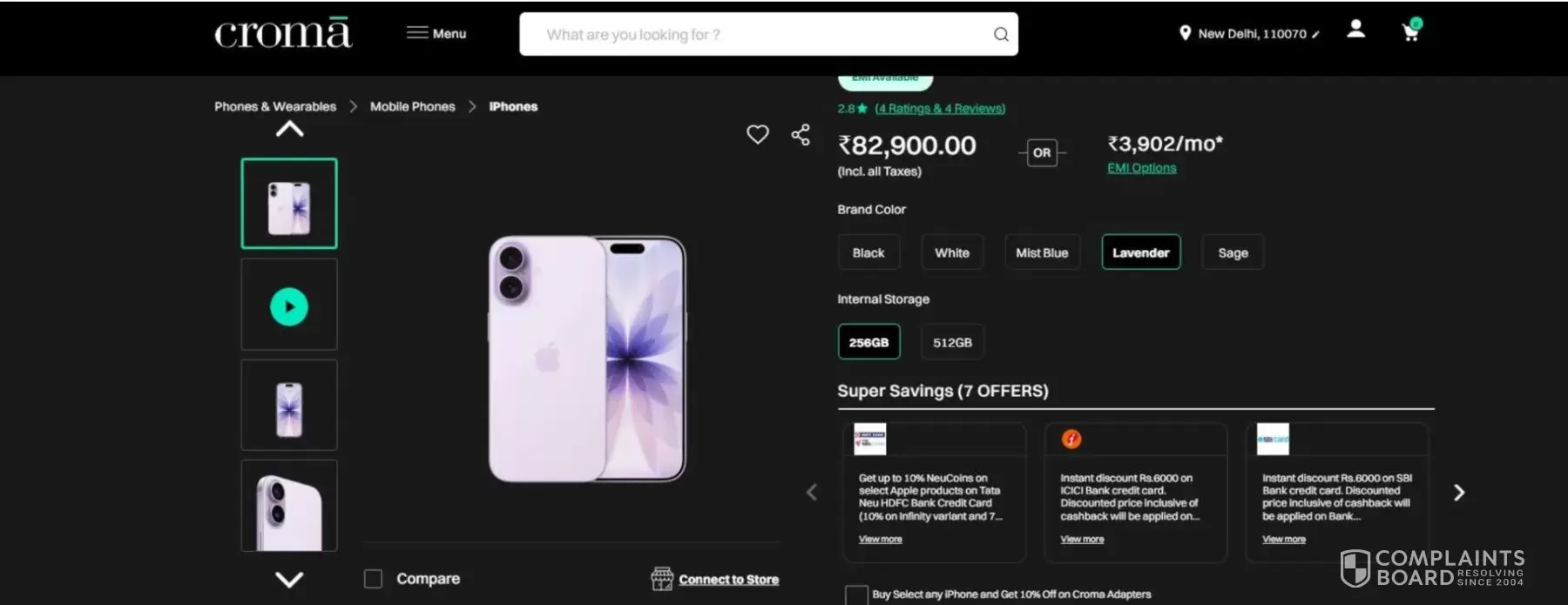Image resolution: width=1568 pixels, height=605 pixels.
Task: Play the product video thumbnail
Action: (289, 306)
